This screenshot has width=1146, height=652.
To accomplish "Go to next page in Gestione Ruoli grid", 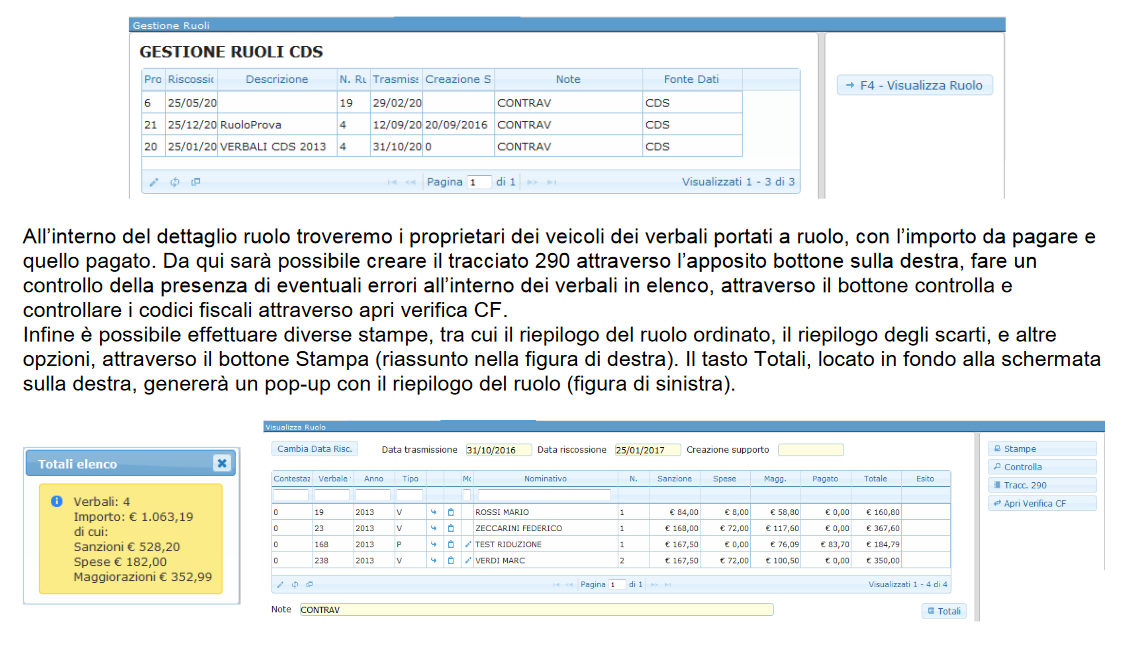I will pos(532,182).
